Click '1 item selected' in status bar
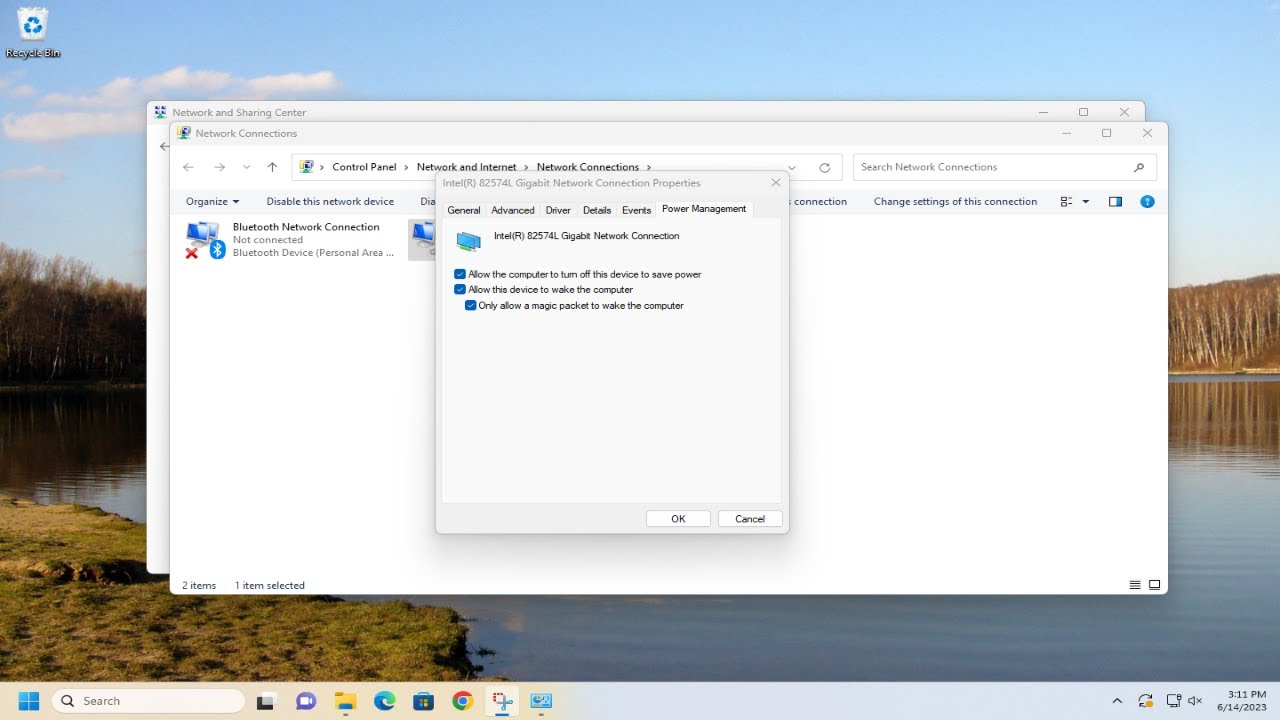This screenshot has width=1280, height=720. [x=270, y=586]
